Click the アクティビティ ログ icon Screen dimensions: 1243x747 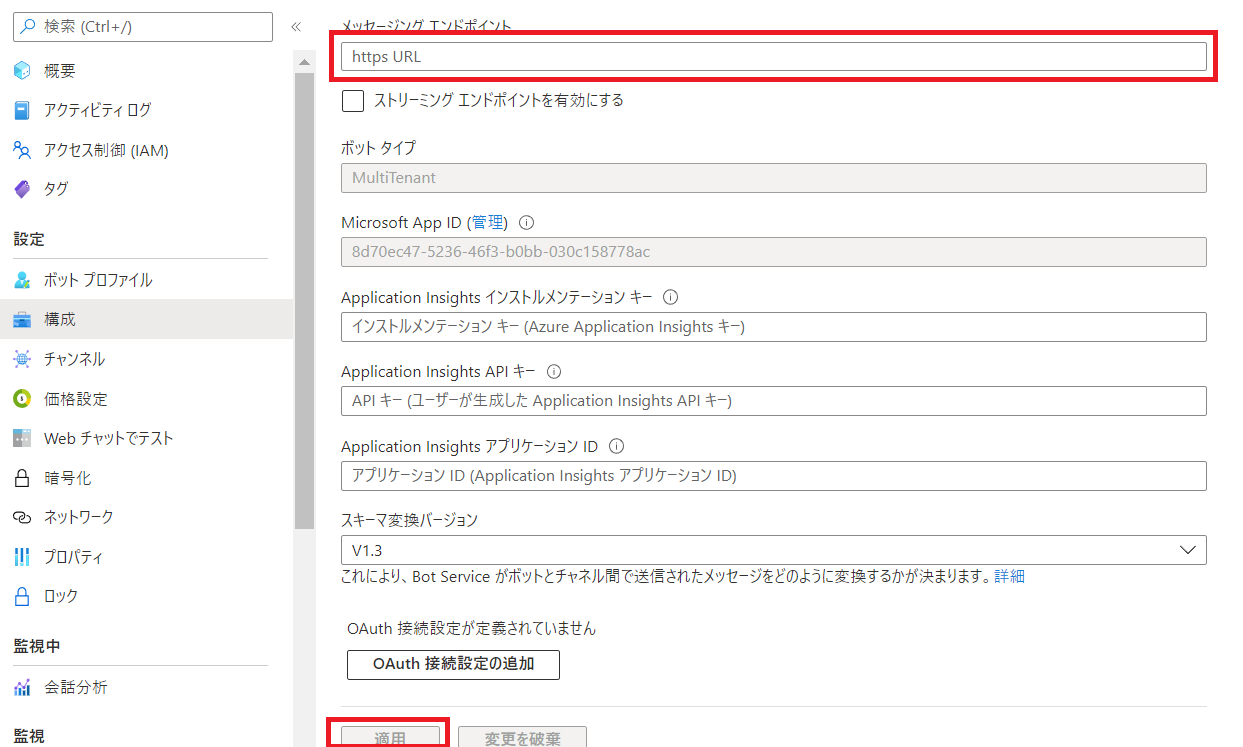pyautogui.click(x=22, y=110)
